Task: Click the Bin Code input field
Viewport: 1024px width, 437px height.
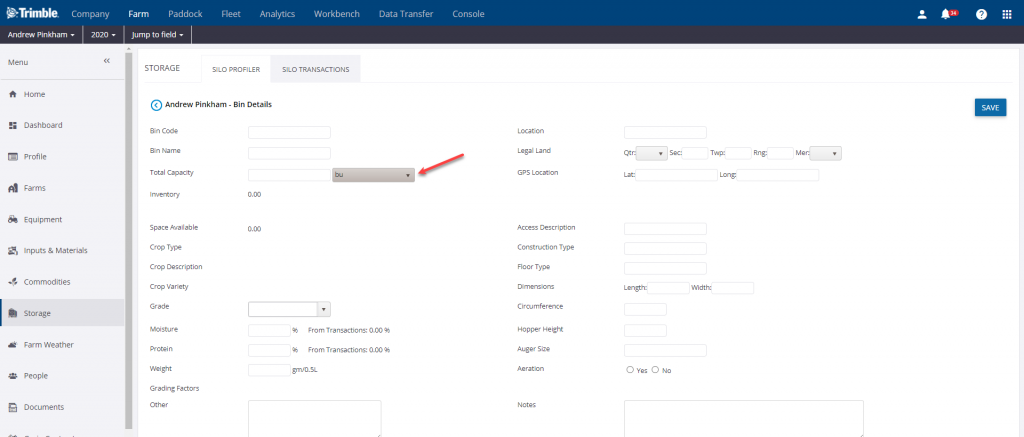Action: (289, 133)
